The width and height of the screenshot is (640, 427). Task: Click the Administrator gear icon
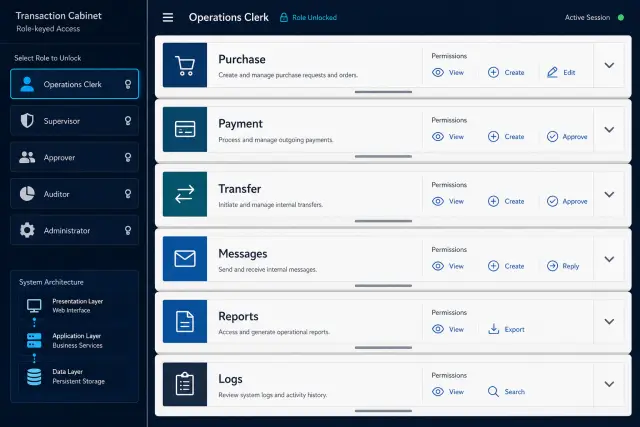pyautogui.click(x=27, y=230)
